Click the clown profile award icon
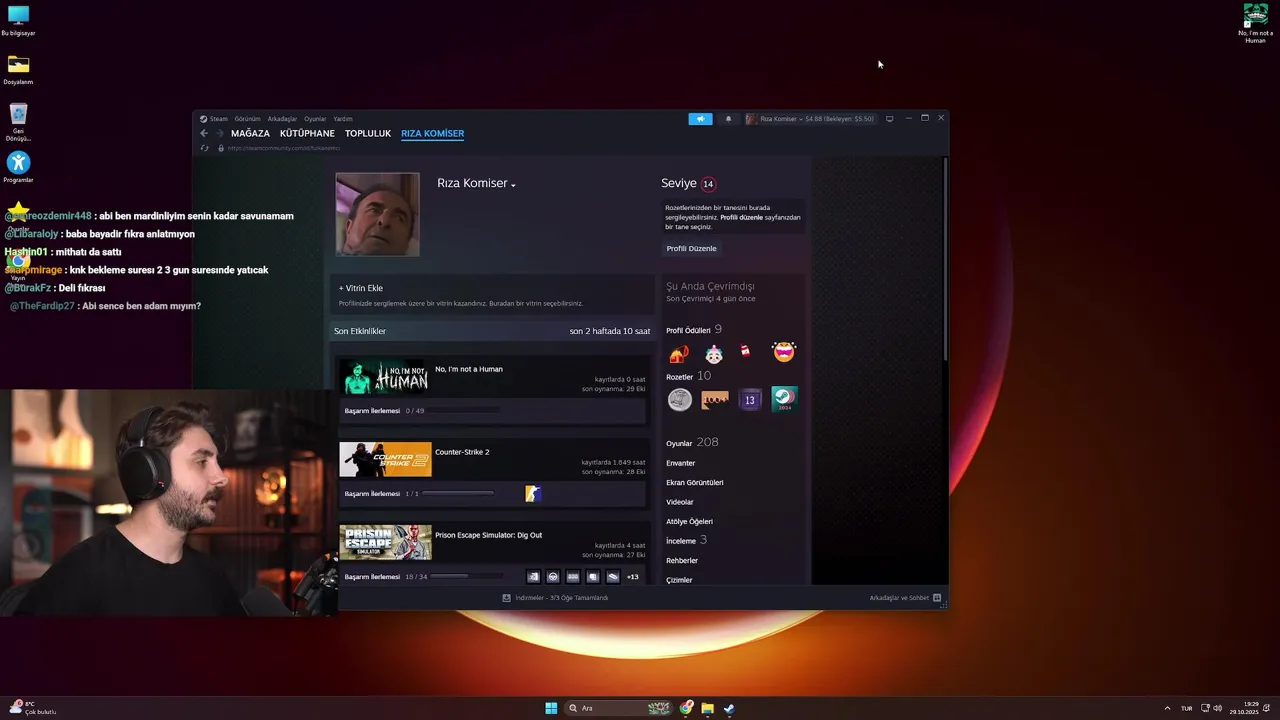The image size is (1280, 720). click(x=714, y=353)
